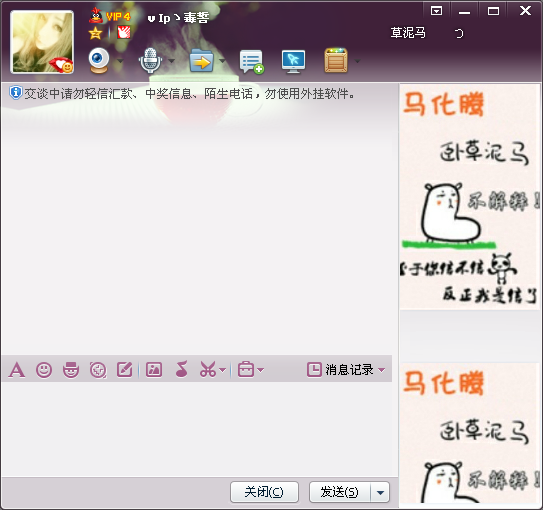Maximize the chat window

coord(493,11)
